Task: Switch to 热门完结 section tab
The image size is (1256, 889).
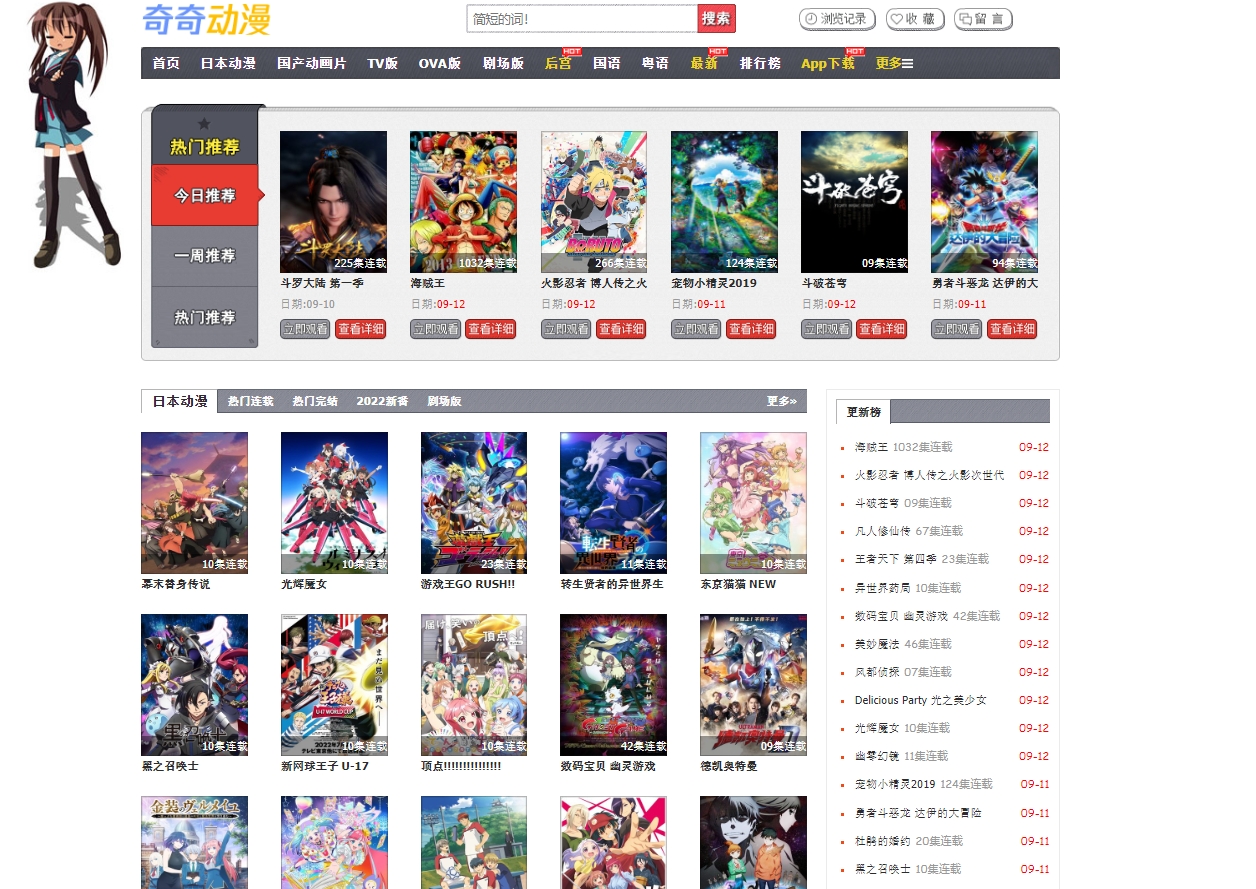Action: click(x=315, y=401)
